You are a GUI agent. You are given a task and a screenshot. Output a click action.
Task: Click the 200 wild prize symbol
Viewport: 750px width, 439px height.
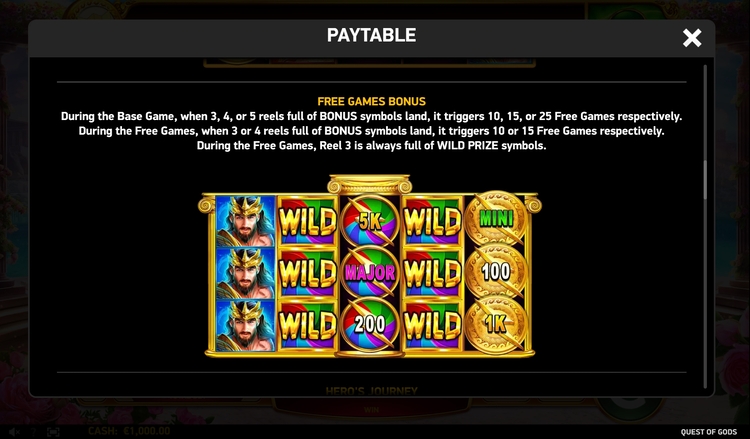(x=370, y=324)
